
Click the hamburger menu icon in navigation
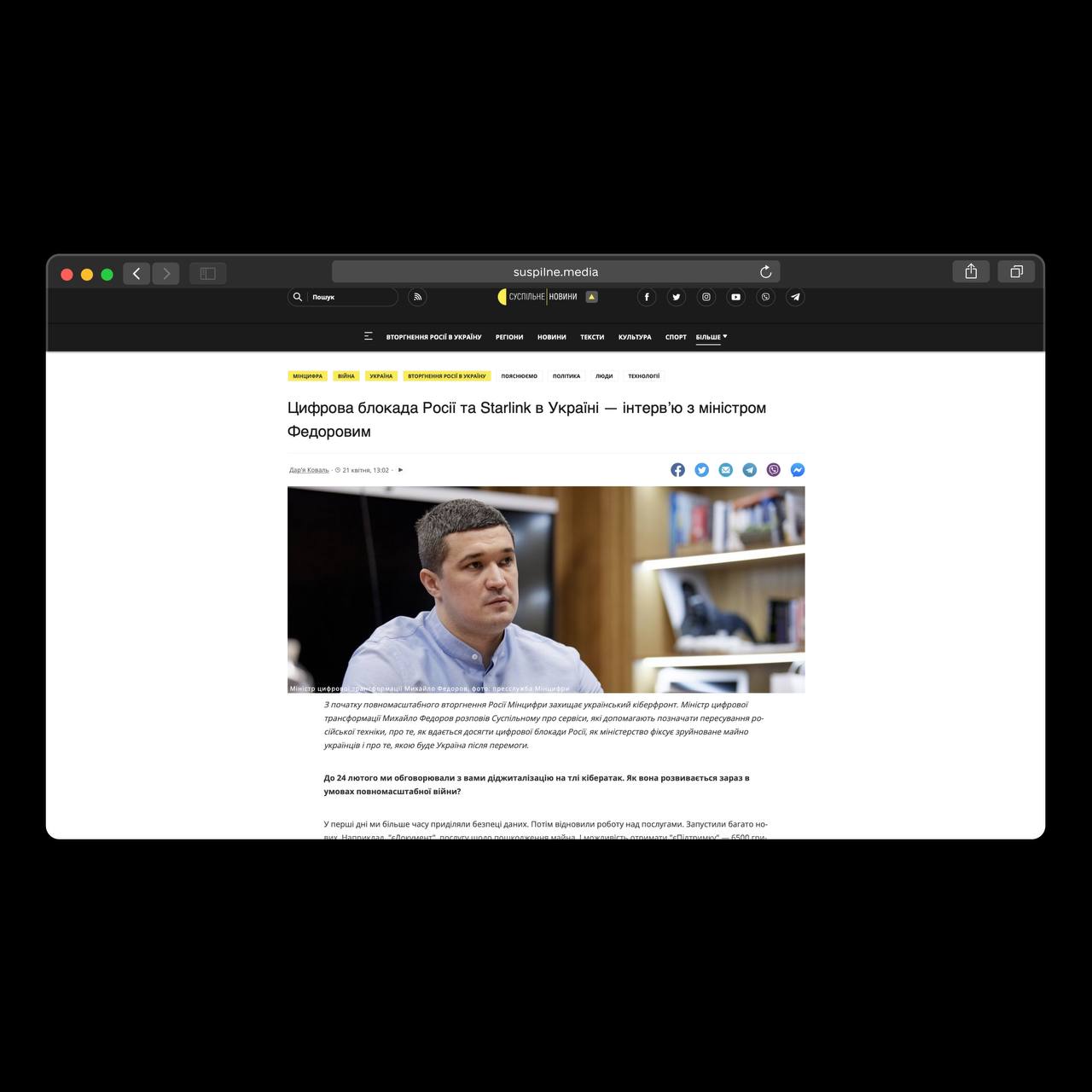click(368, 337)
